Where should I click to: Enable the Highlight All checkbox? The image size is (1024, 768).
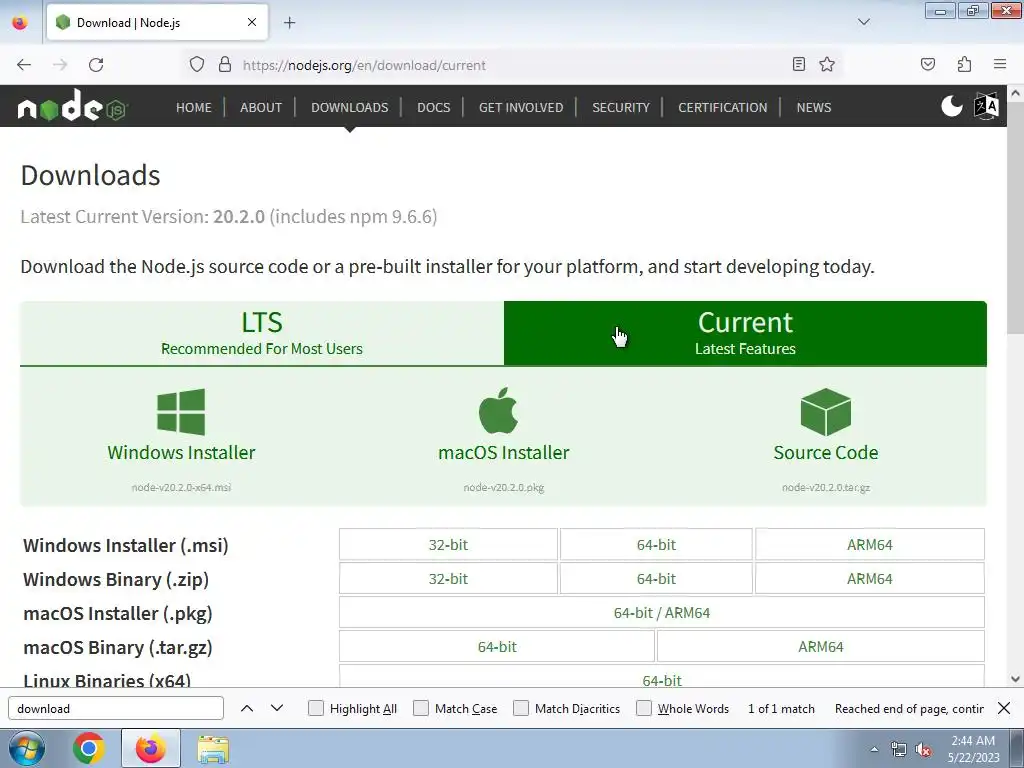(315, 708)
